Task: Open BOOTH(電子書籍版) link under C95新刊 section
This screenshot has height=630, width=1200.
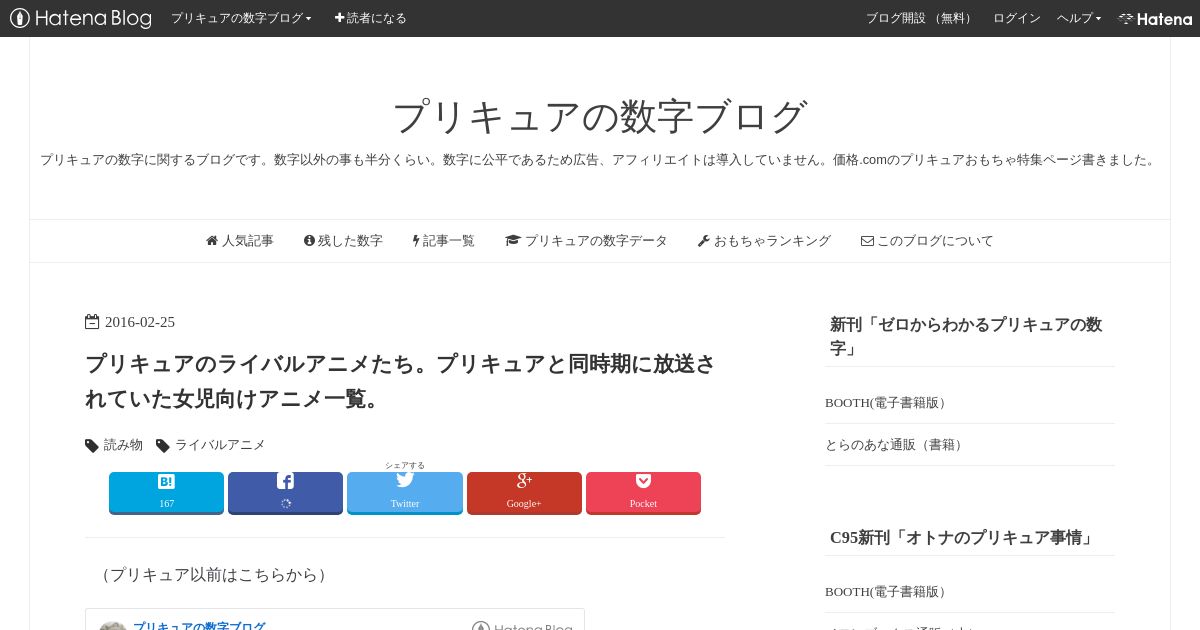Action: [887, 592]
